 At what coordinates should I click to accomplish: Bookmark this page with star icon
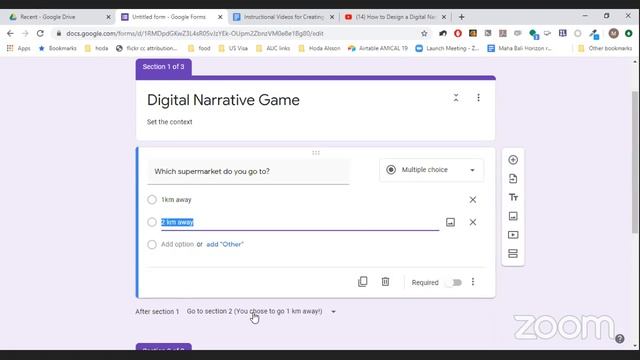coord(424,33)
